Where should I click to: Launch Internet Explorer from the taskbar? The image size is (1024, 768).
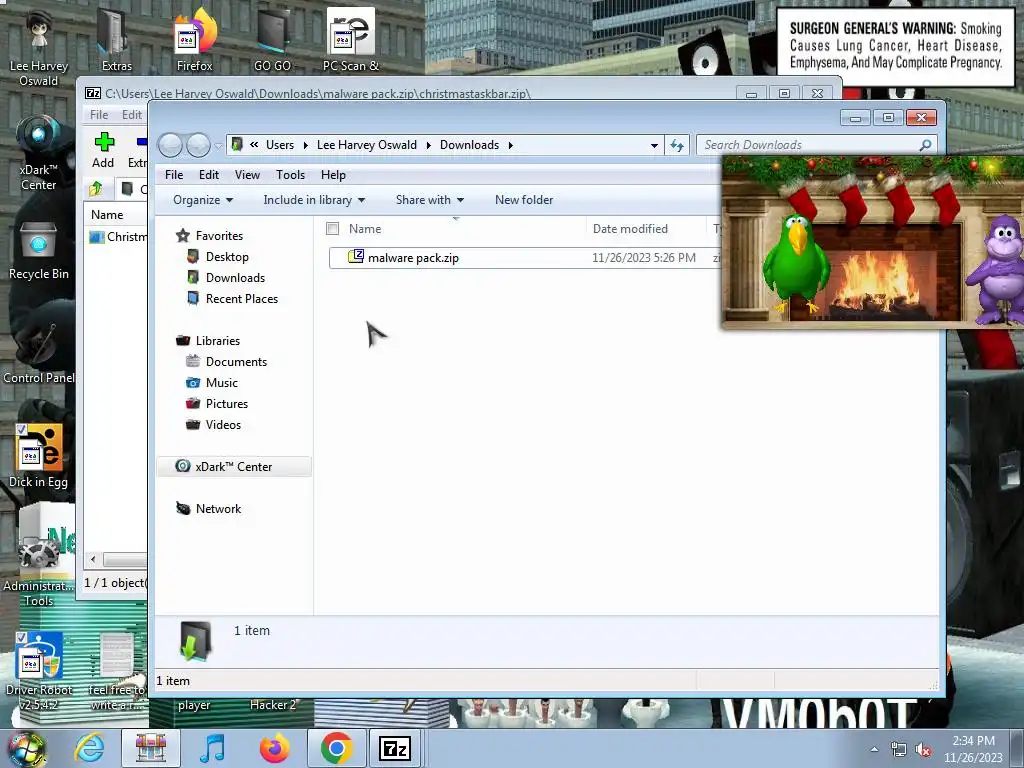click(89, 748)
